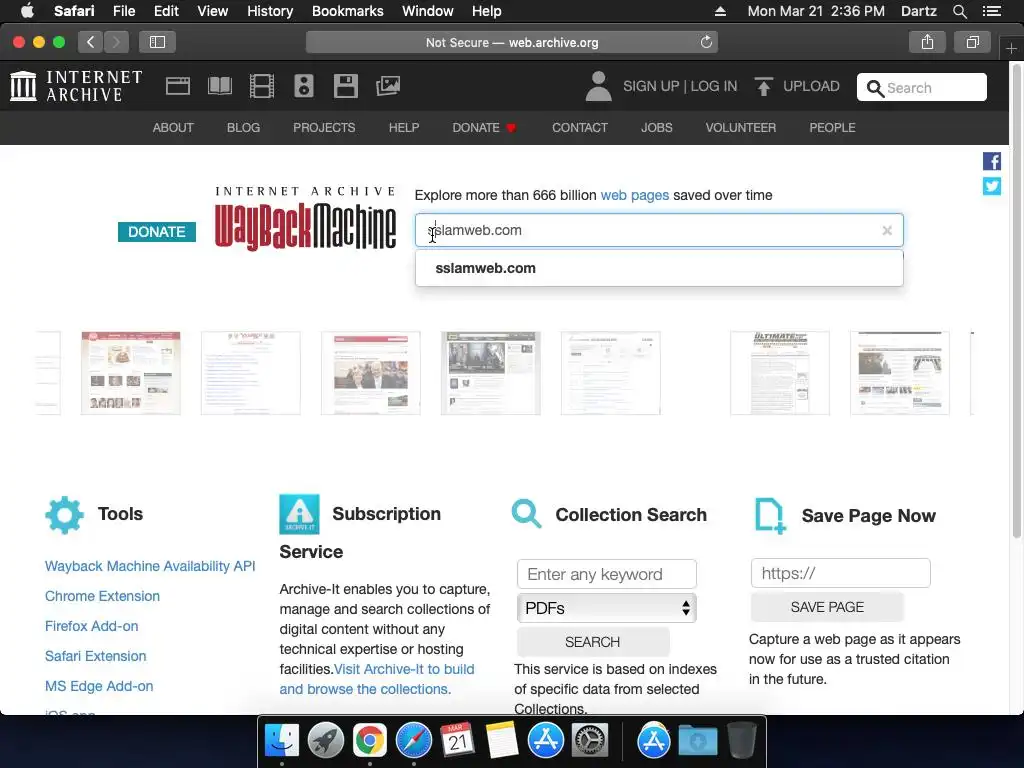Share on Facebook icon

(991, 161)
